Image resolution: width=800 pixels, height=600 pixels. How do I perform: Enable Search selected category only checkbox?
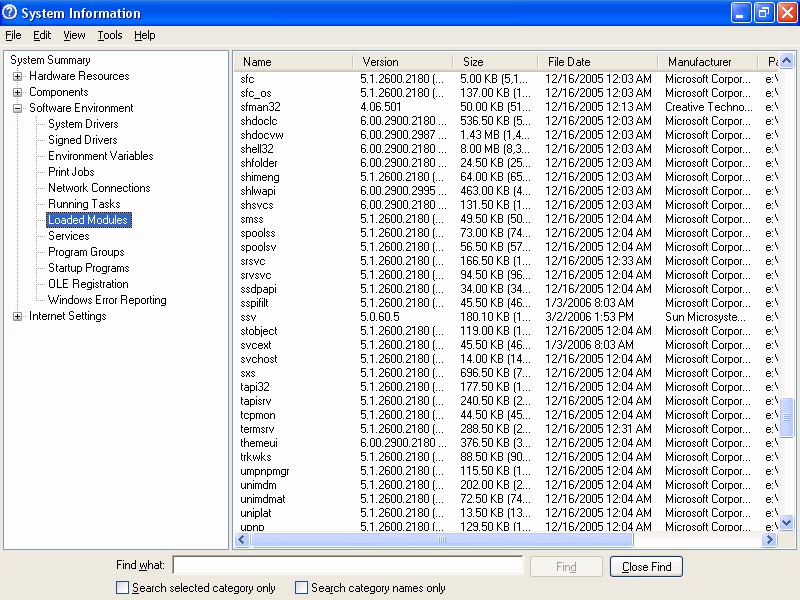coord(123,588)
